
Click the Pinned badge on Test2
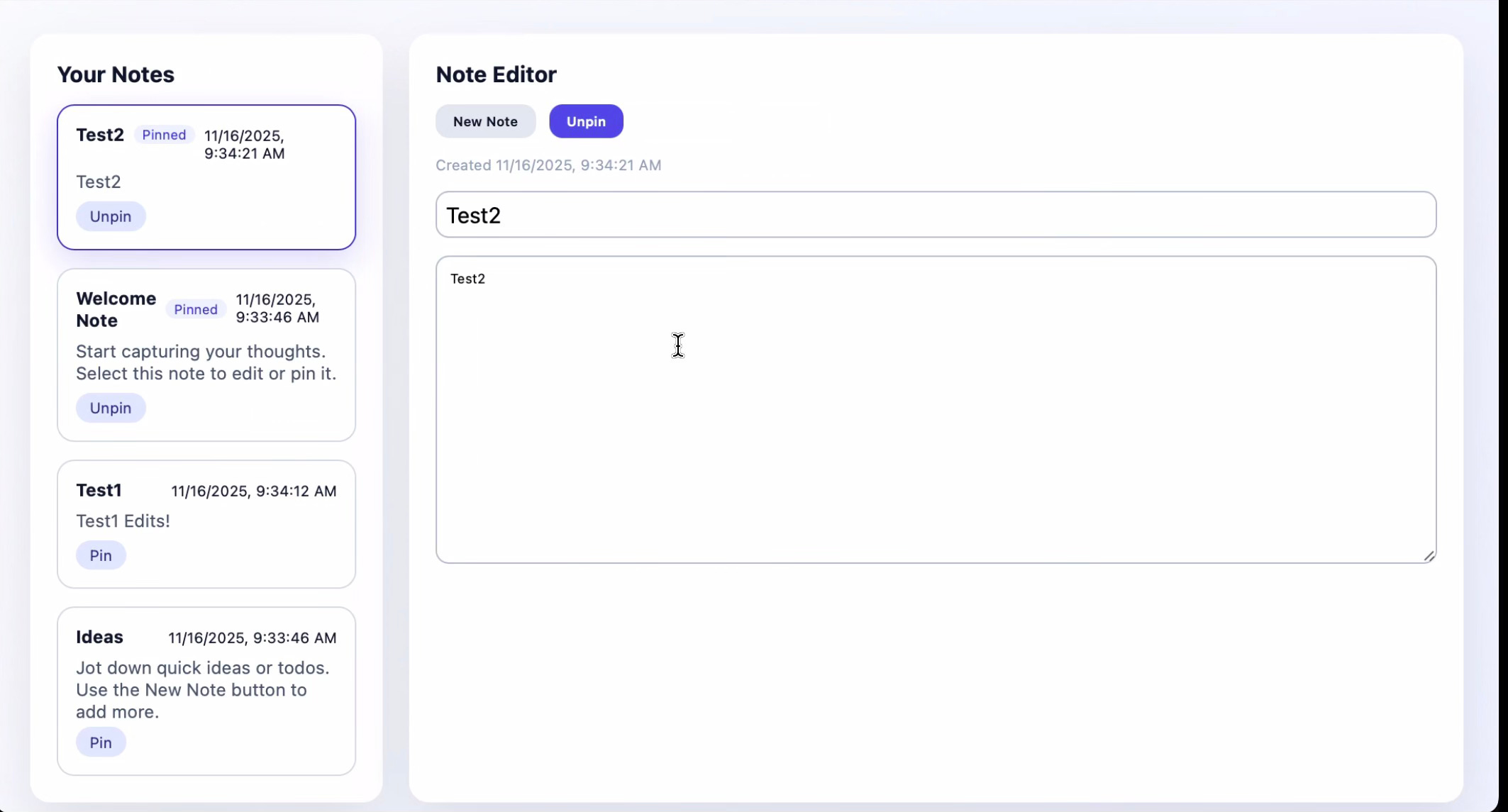coord(164,135)
